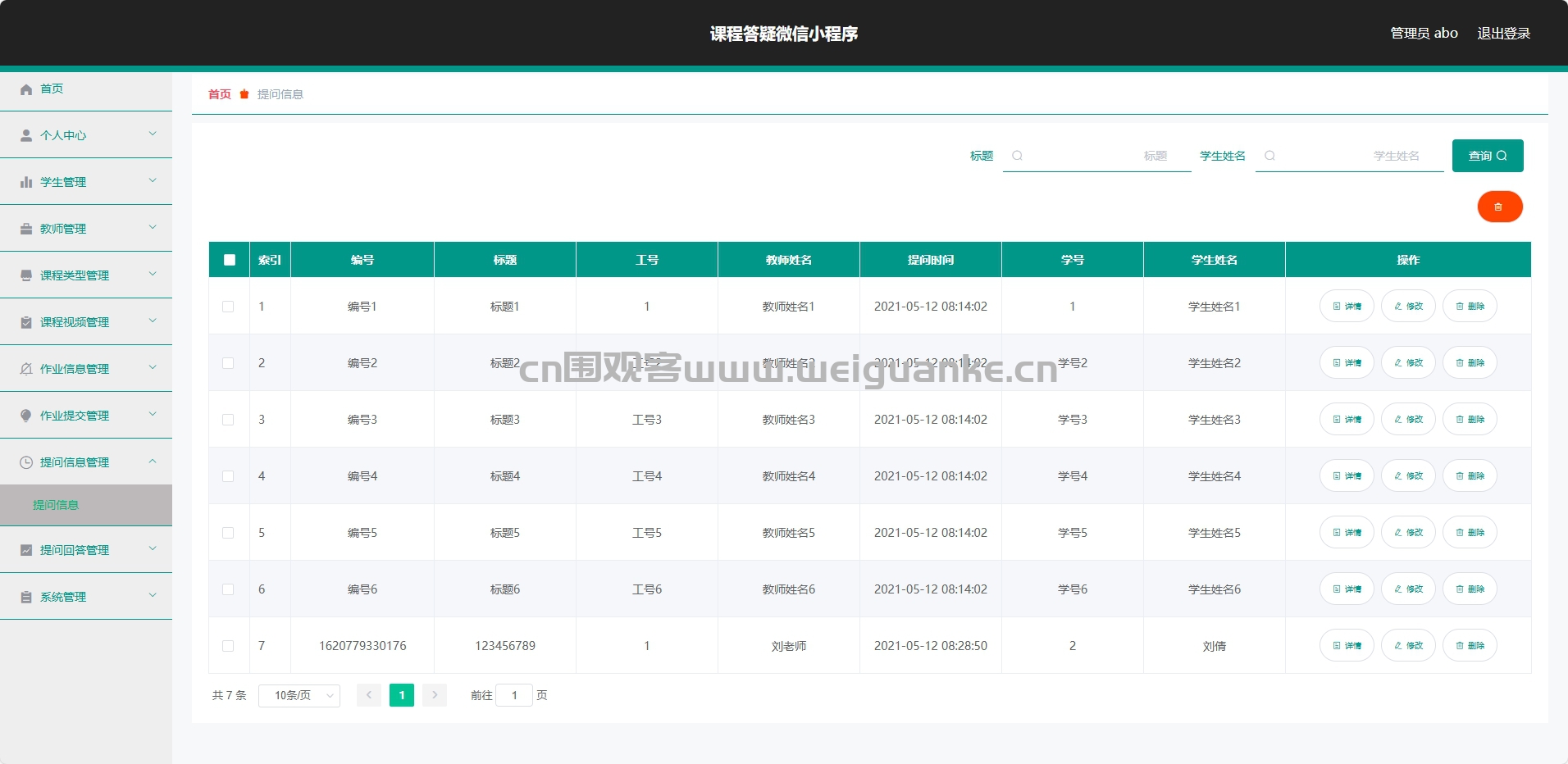Expand the 学生管理 menu chevron
The width and height of the screenshot is (1568, 764).
pos(153,180)
